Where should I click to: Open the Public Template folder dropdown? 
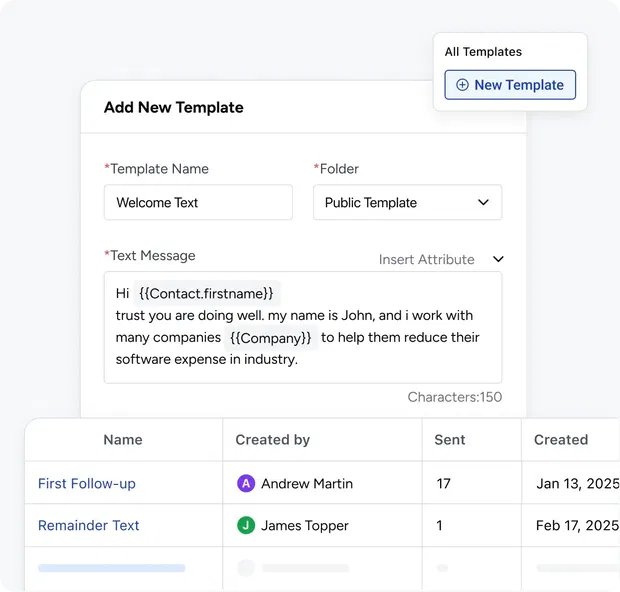tap(407, 202)
